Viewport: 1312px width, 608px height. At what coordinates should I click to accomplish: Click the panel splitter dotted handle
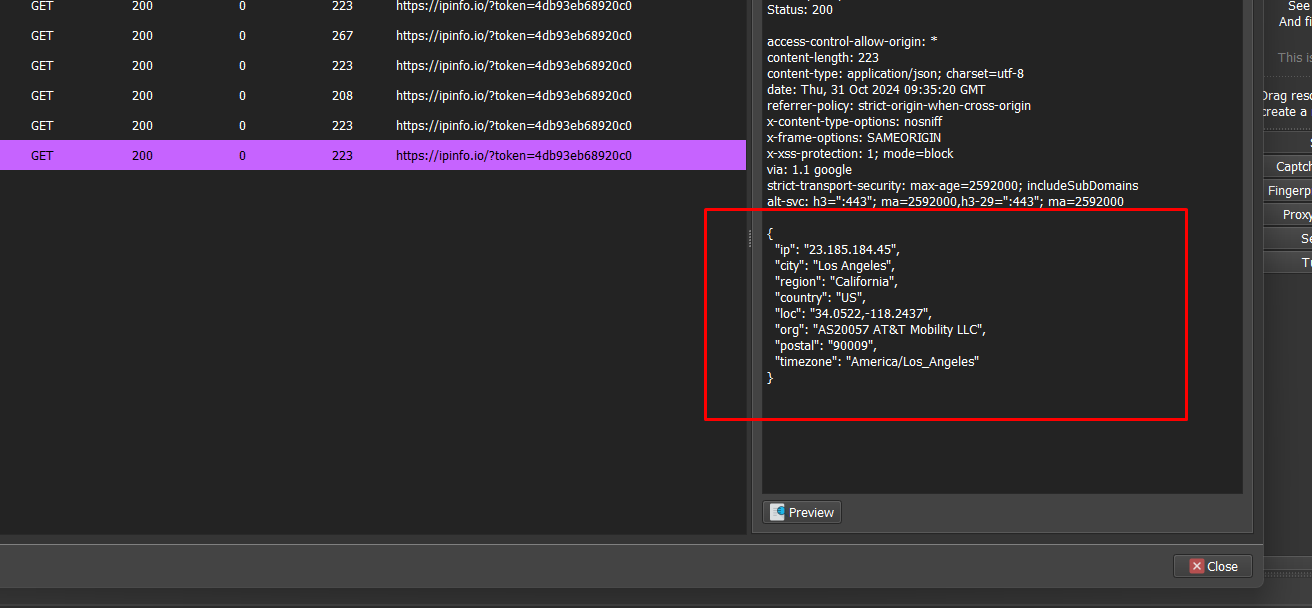tap(750, 238)
